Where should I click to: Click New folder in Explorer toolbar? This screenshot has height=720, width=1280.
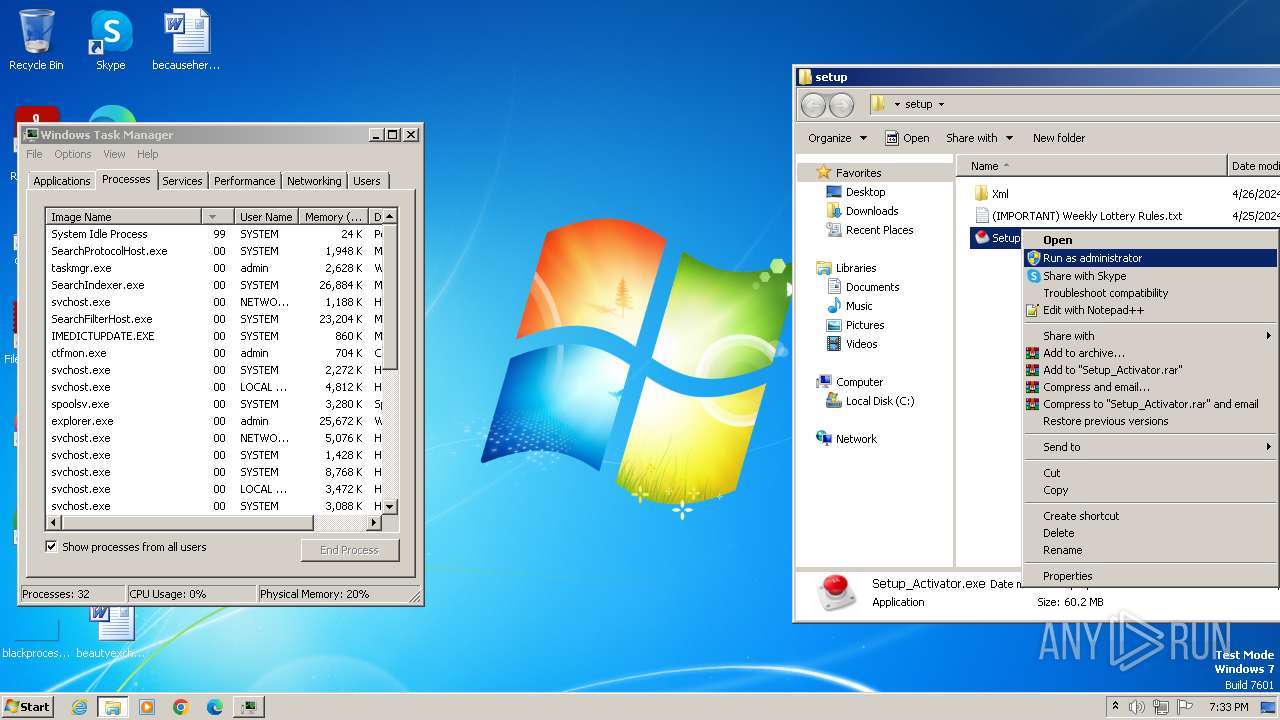pos(1059,138)
